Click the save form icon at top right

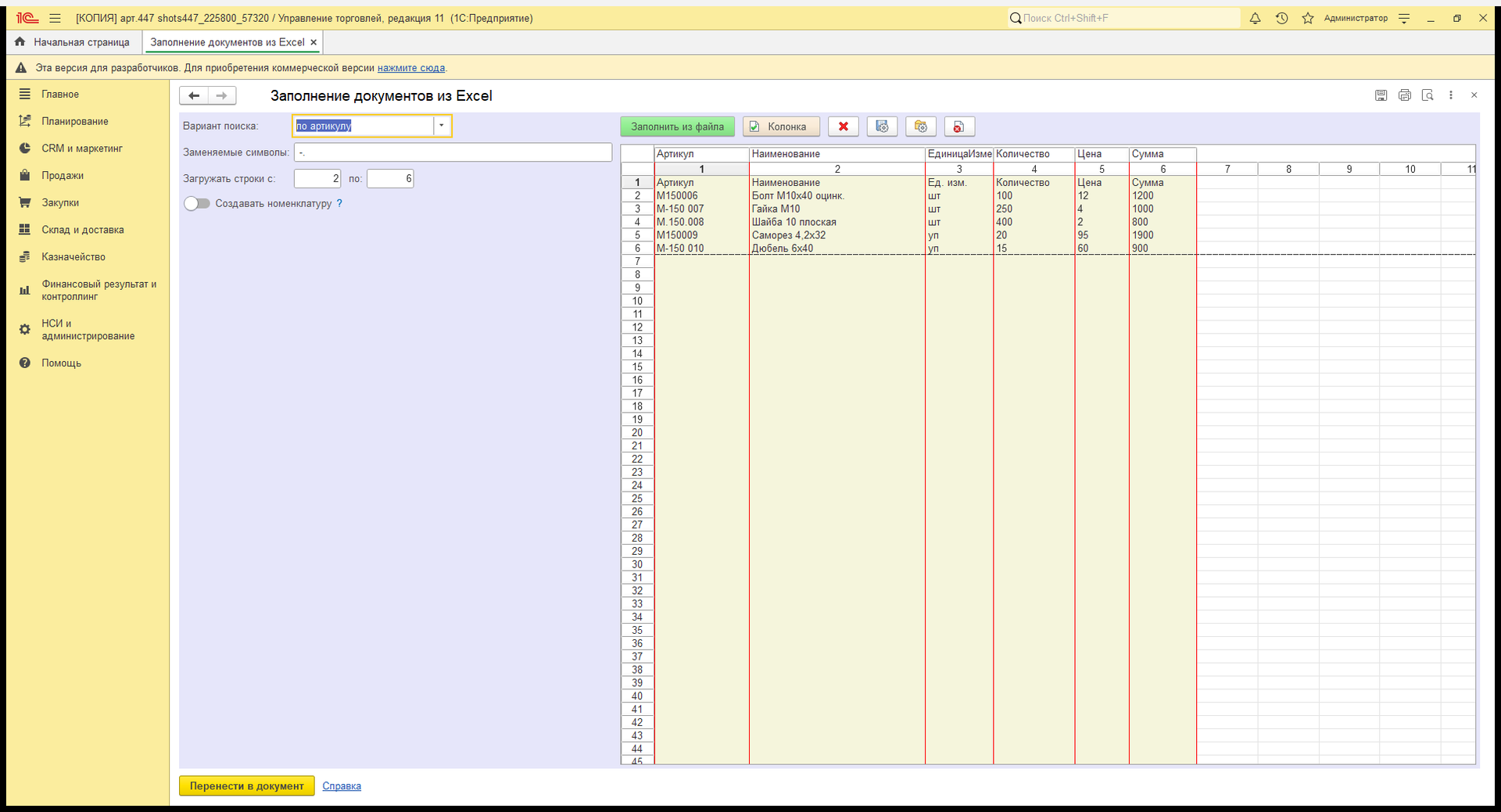pos(1381,95)
